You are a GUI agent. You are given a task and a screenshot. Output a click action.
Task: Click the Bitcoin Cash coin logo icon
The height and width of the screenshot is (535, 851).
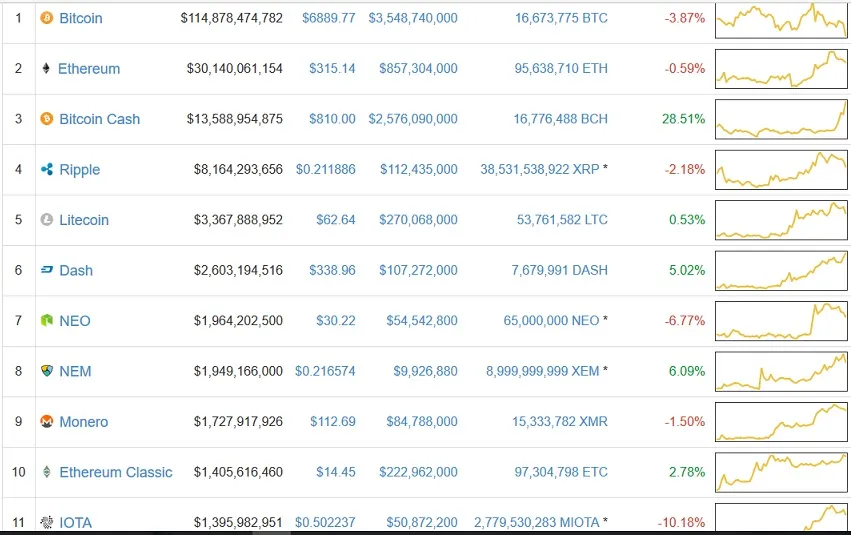(47, 119)
